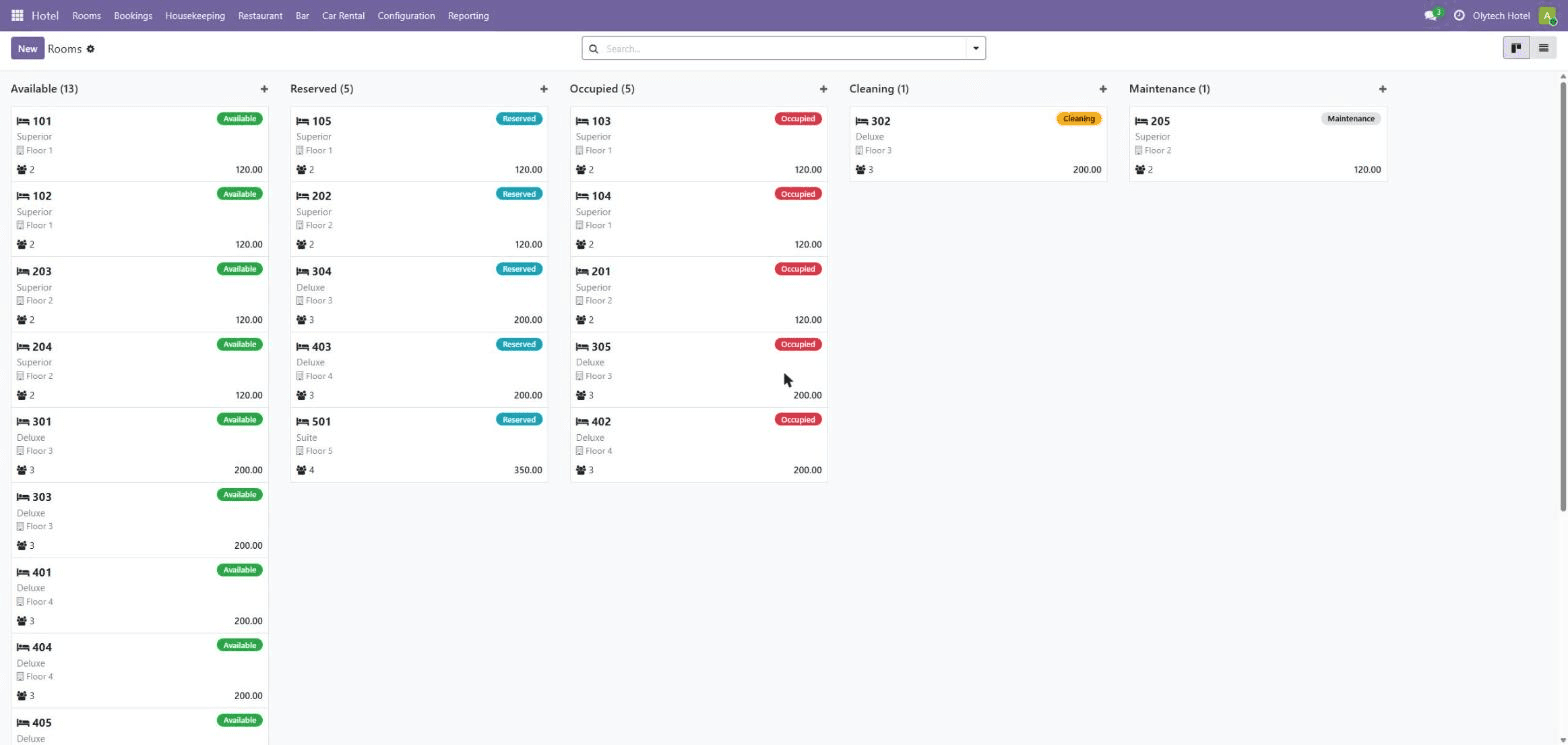Quick add room in Available column
This screenshot has height=745, width=1568.
click(x=264, y=89)
